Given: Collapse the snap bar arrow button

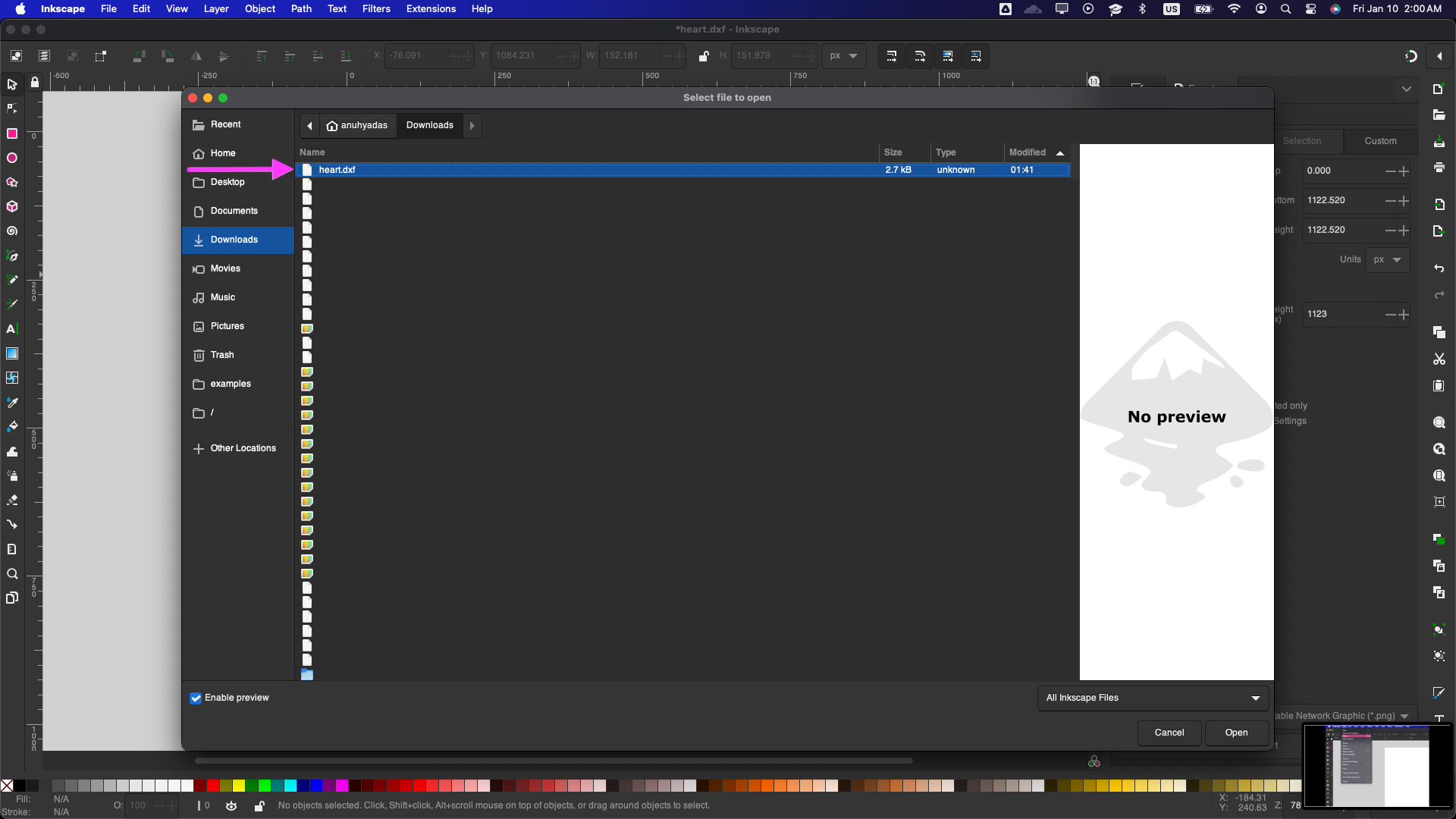Looking at the screenshot, I should (x=1439, y=56).
